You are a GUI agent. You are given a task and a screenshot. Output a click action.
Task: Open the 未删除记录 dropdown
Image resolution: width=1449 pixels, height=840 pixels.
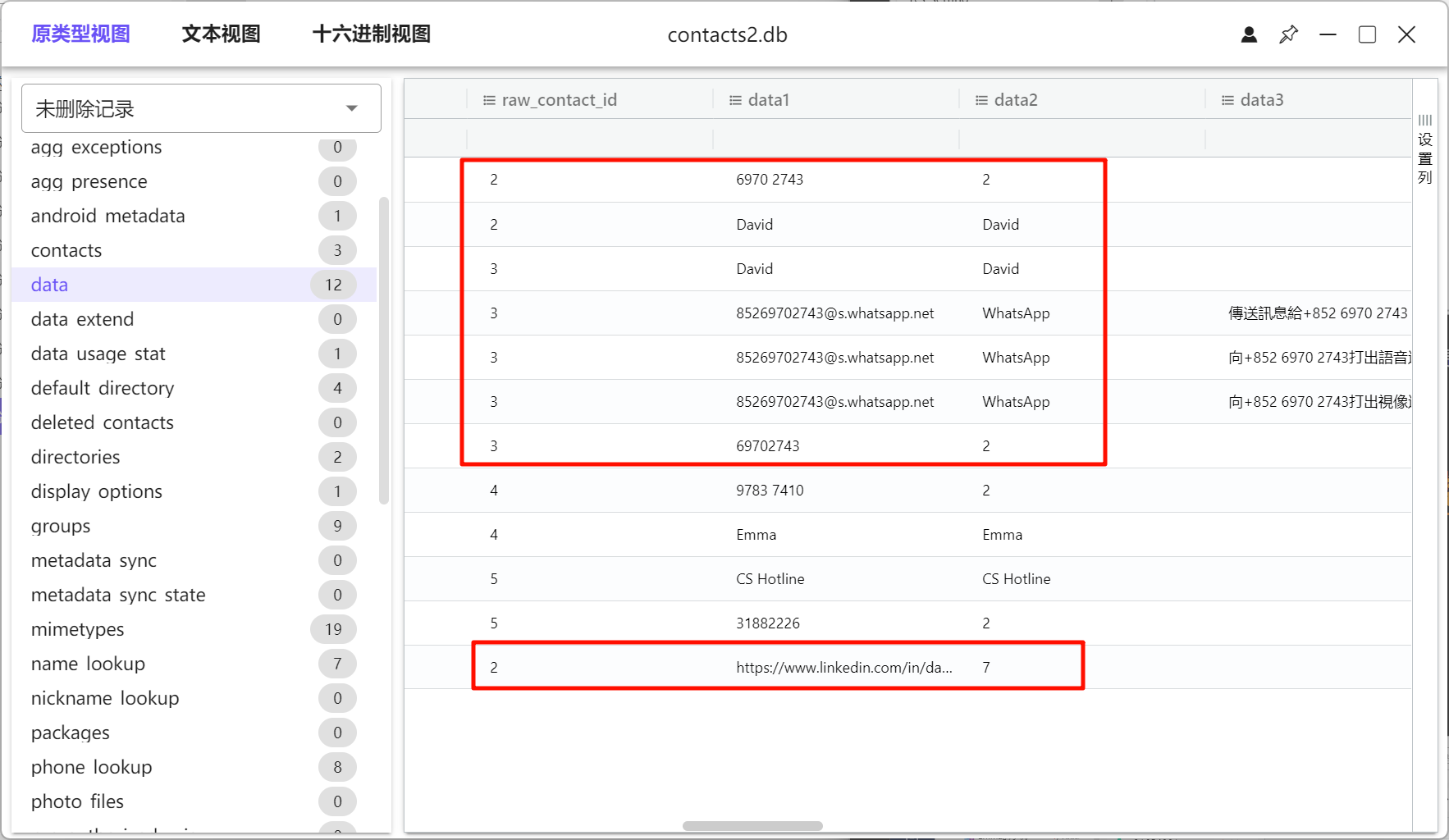pyautogui.click(x=201, y=108)
